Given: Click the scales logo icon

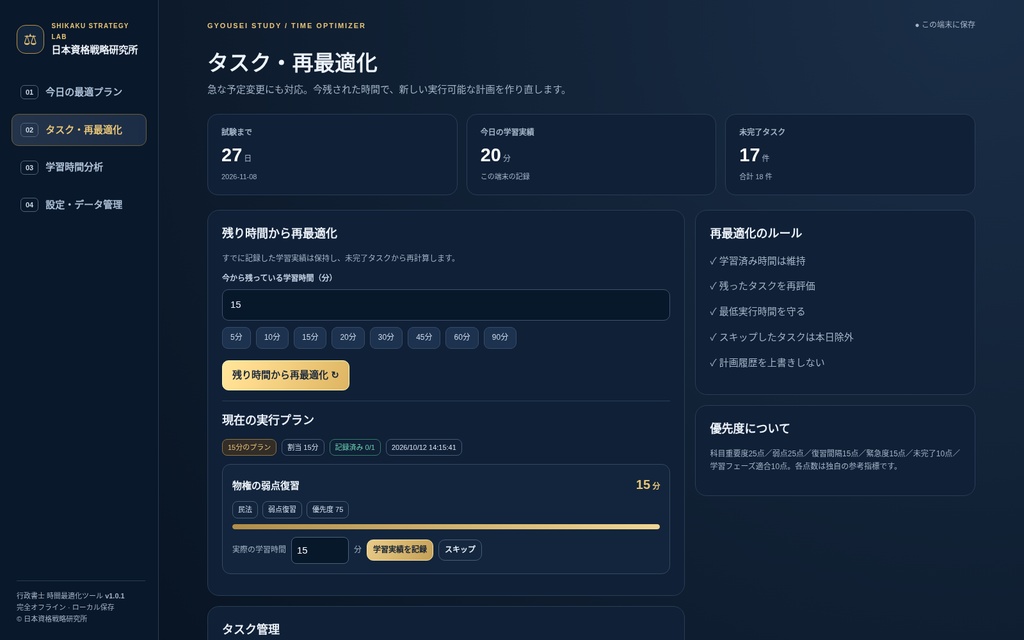Looking at the screenshot, I should coord(30,39).
